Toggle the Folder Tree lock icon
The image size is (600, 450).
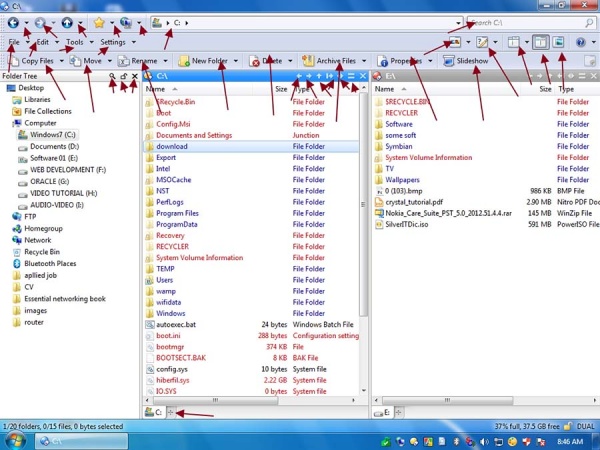pyautogui.click(x=123, y=76)
